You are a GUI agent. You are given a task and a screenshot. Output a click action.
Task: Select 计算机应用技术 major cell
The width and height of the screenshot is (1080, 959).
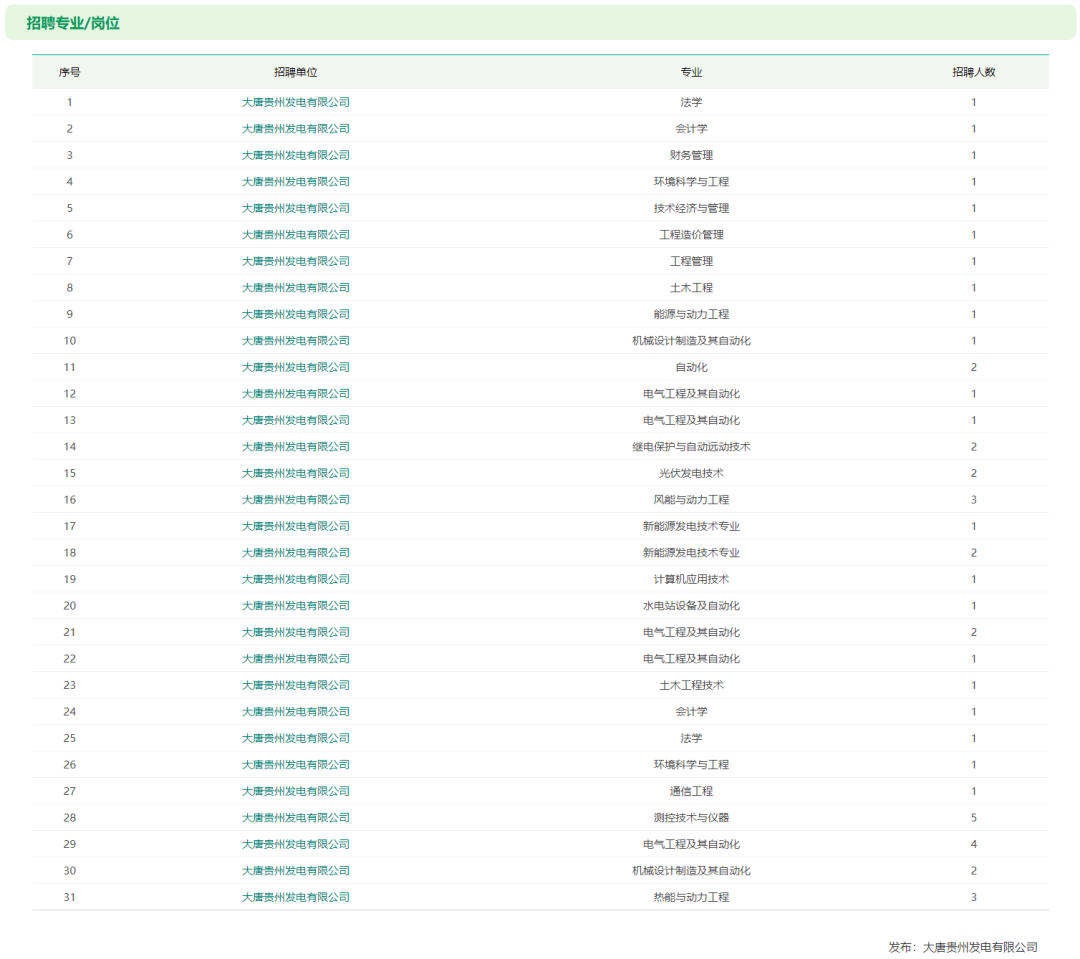(692, 579)
